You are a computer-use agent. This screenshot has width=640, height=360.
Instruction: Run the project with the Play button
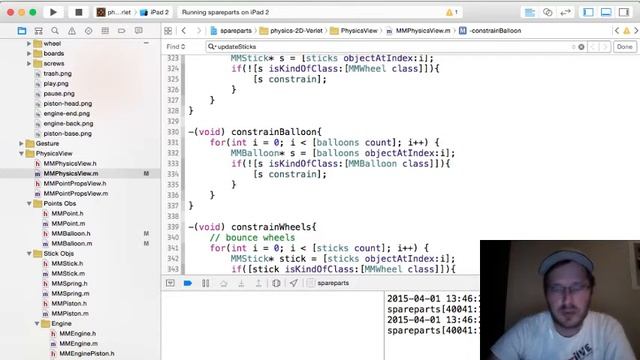coord(53,12)
